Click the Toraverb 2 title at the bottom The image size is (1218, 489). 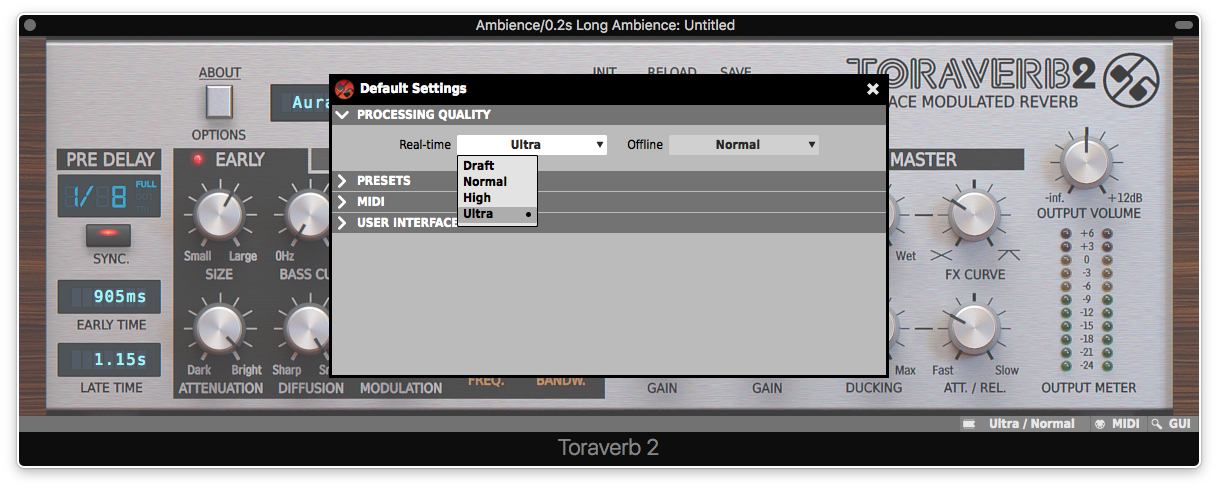point(608,448)
